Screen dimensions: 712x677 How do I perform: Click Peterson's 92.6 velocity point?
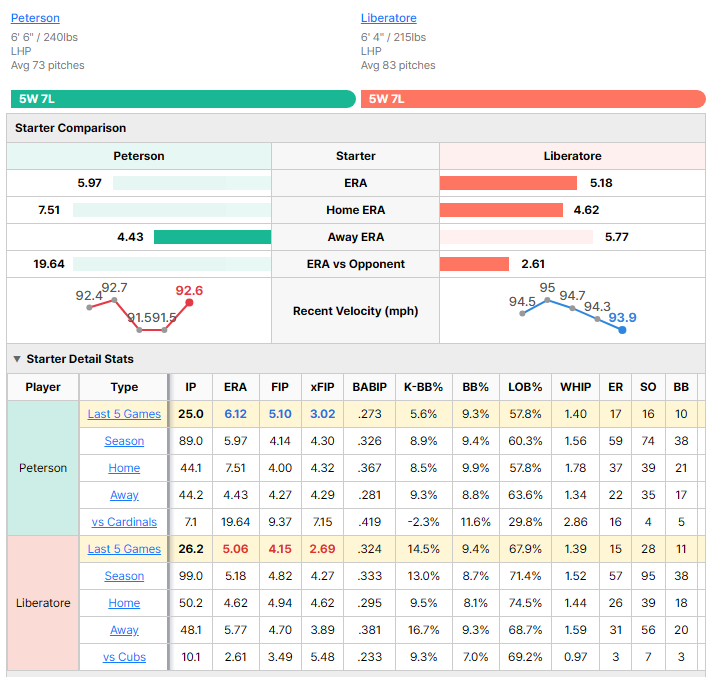189,302
